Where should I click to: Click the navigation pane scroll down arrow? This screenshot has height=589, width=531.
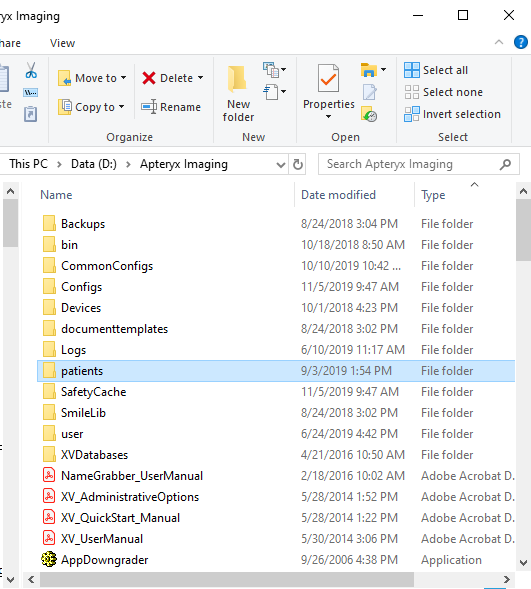[x=11, y=580]
